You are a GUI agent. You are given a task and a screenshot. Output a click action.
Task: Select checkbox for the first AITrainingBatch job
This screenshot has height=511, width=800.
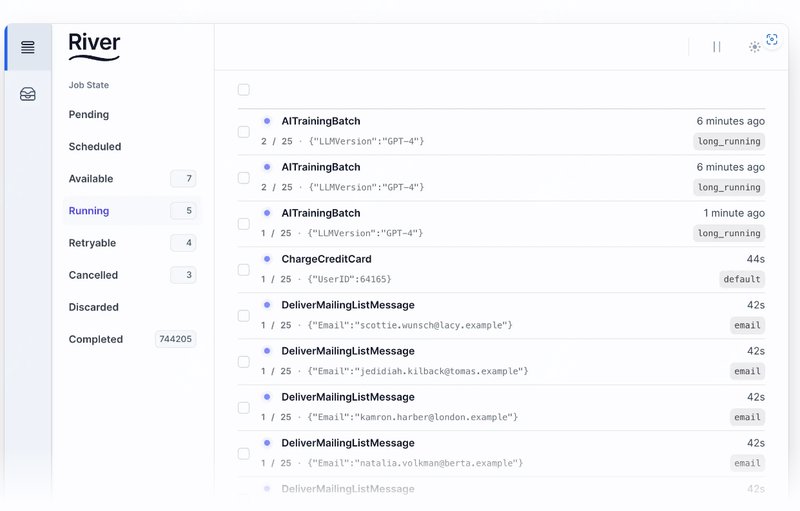click(244, 132)
